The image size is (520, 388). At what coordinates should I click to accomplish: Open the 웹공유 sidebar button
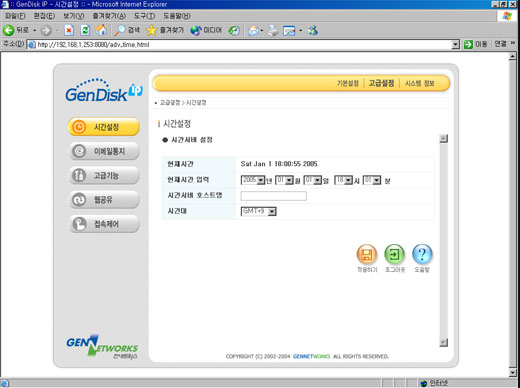click(104, 200)
